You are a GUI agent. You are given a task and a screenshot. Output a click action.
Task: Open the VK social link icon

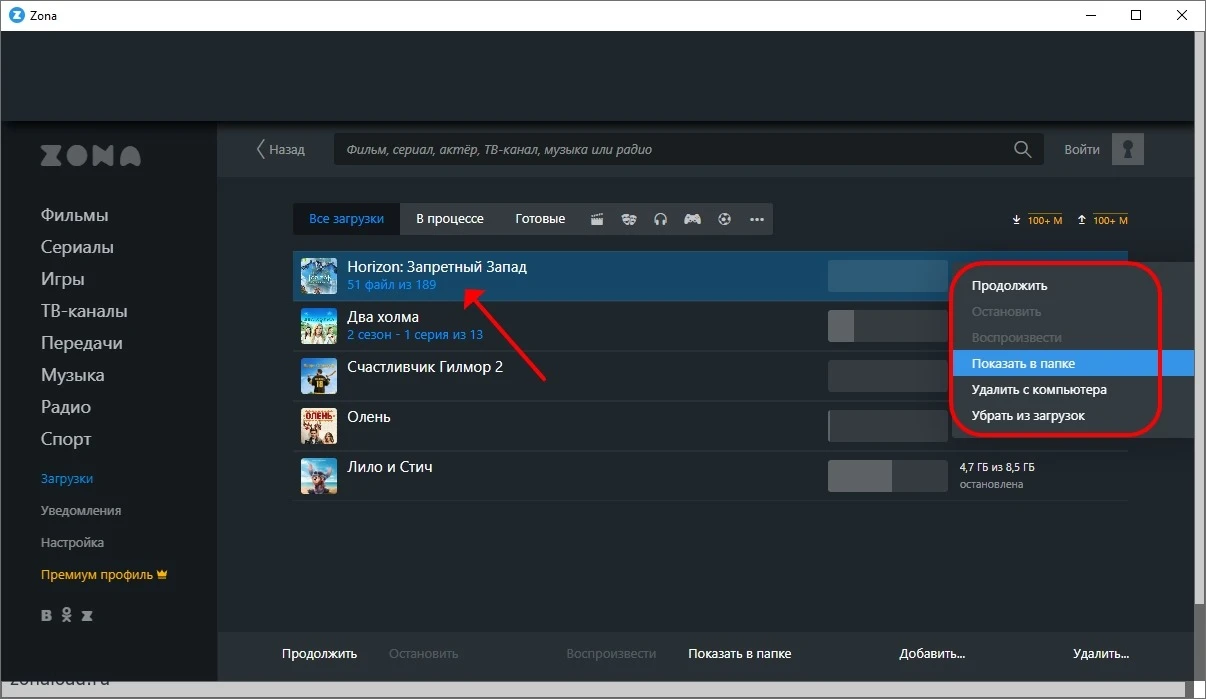tap(46, 615)
